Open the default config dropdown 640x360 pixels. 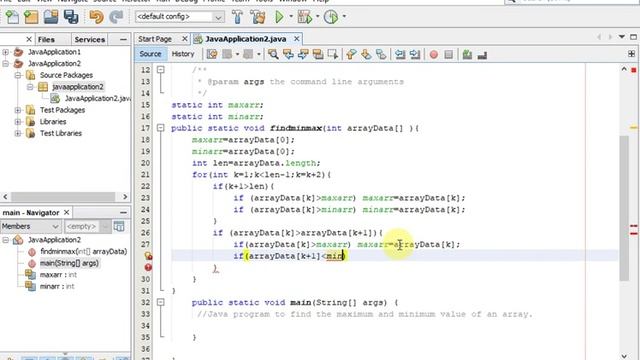point(218,17)
